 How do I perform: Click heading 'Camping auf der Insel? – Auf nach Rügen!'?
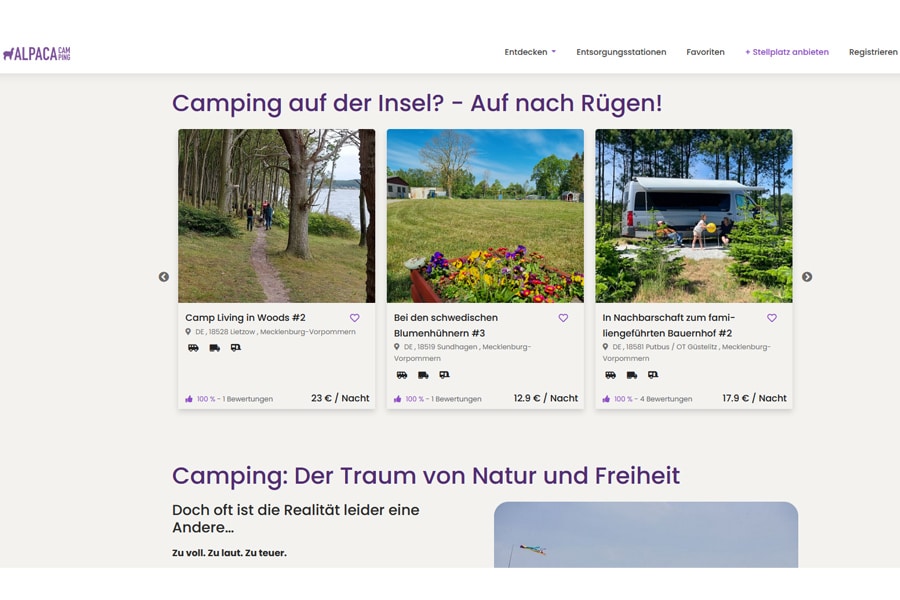417,103
